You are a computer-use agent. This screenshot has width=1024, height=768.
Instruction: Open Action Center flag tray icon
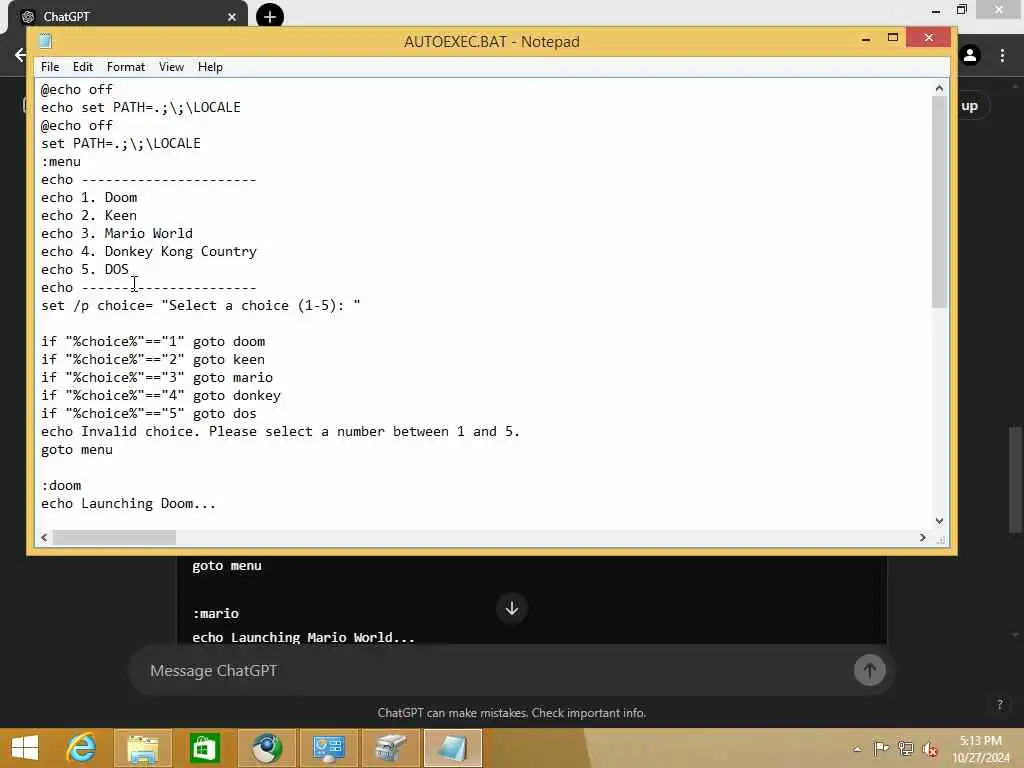point(880,748)
